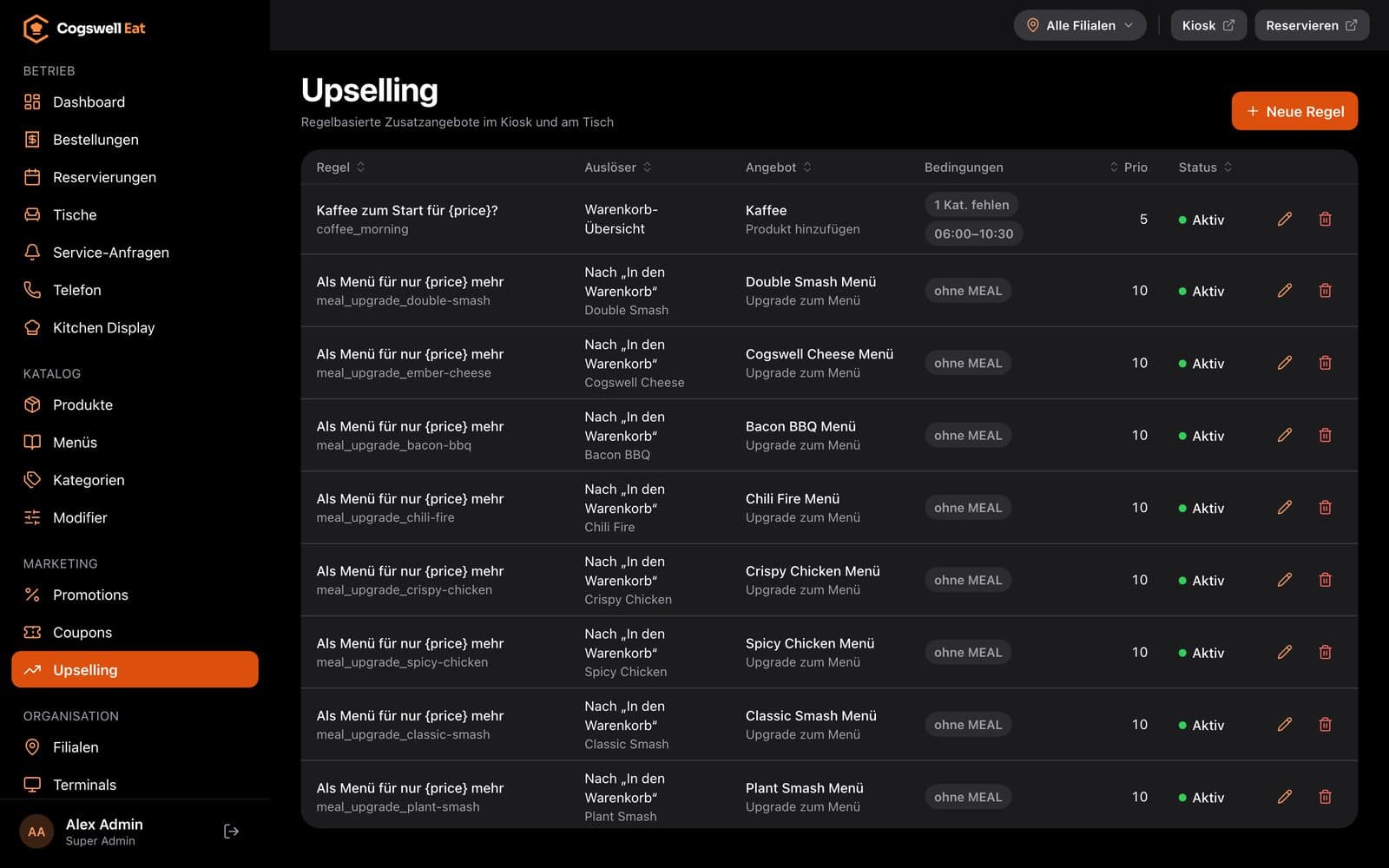
Task: Create a rule with Neue Regel button
Action: click(1294, 111)
